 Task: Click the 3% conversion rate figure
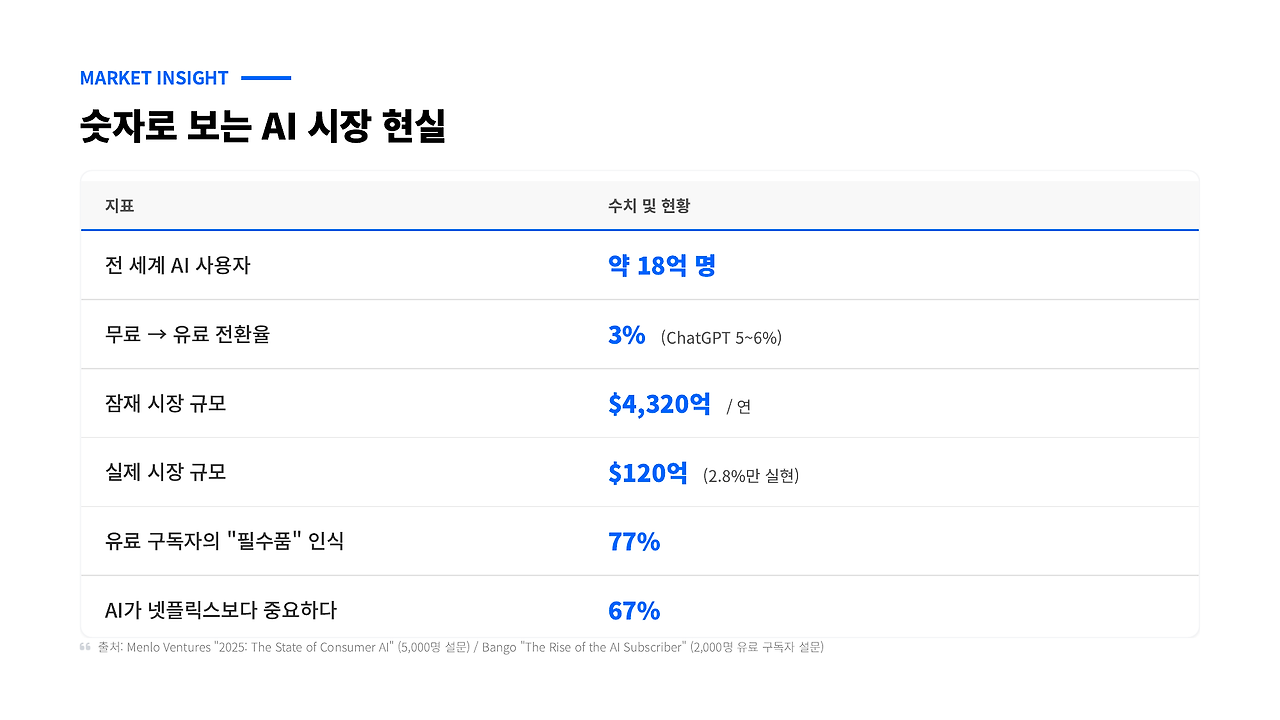pos(626,335)
